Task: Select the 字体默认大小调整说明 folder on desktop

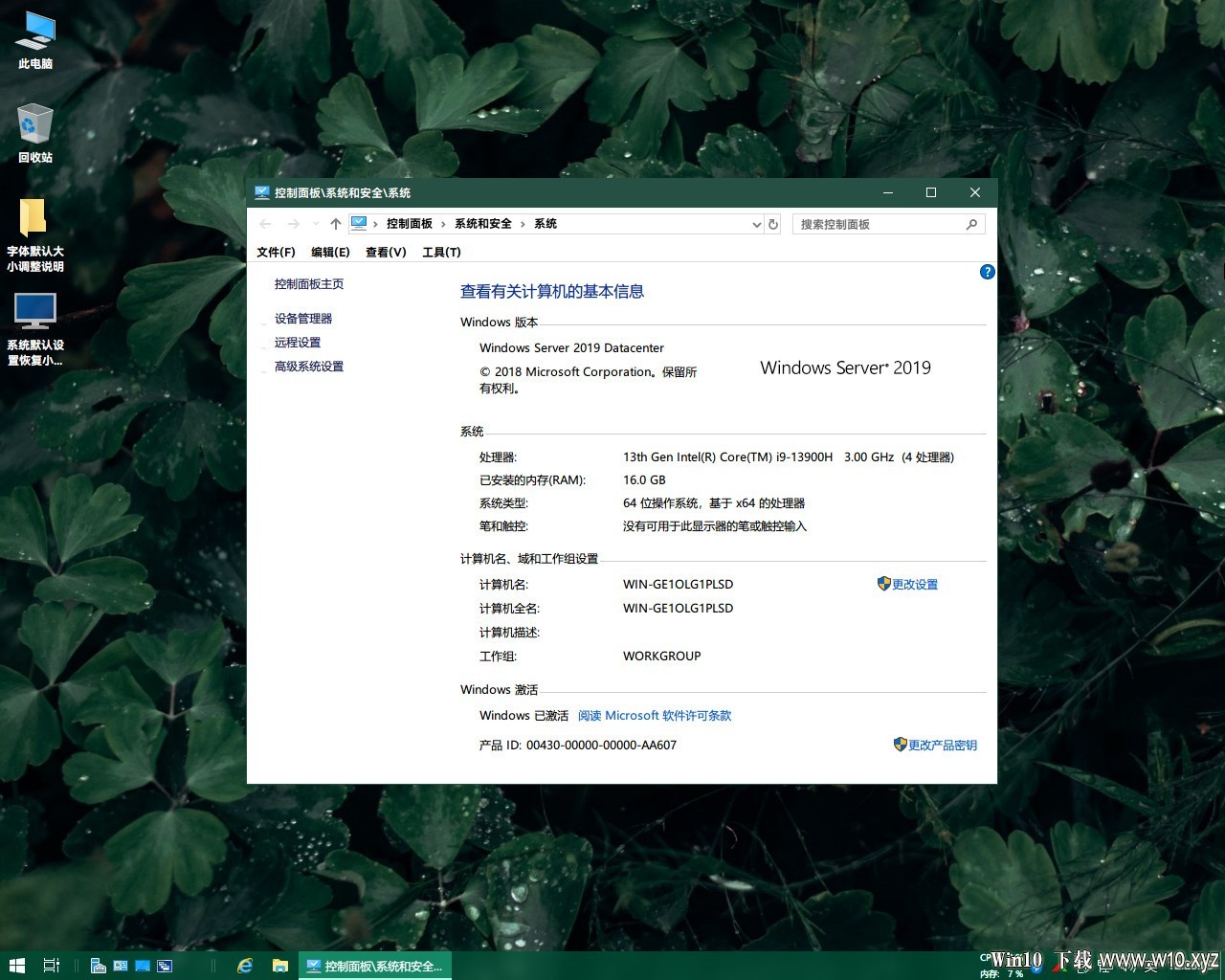Action: point(35,234)
